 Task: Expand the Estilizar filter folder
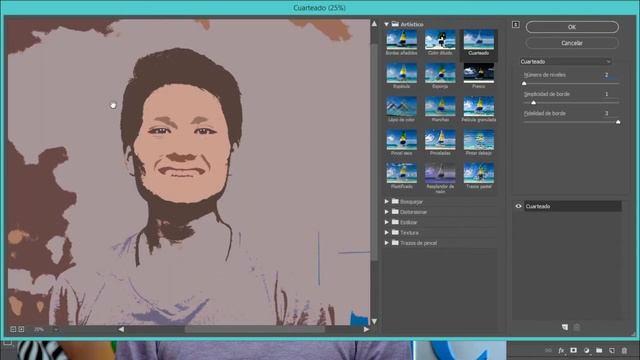(x=387, y=222)
